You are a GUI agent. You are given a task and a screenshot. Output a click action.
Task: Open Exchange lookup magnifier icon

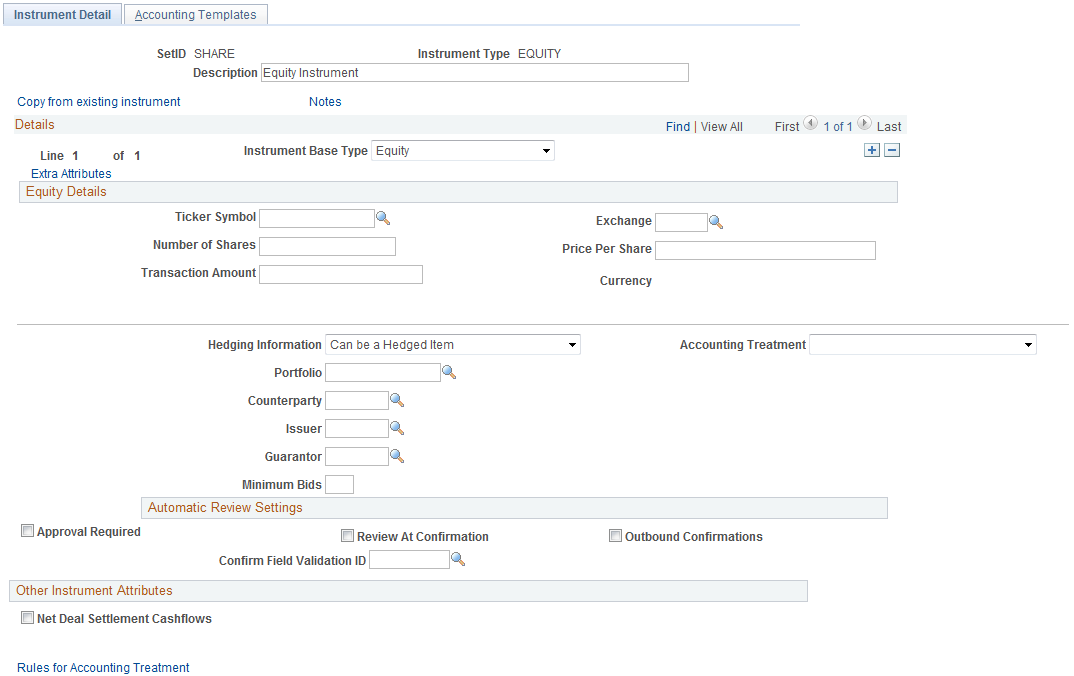[x=716, y=222]
